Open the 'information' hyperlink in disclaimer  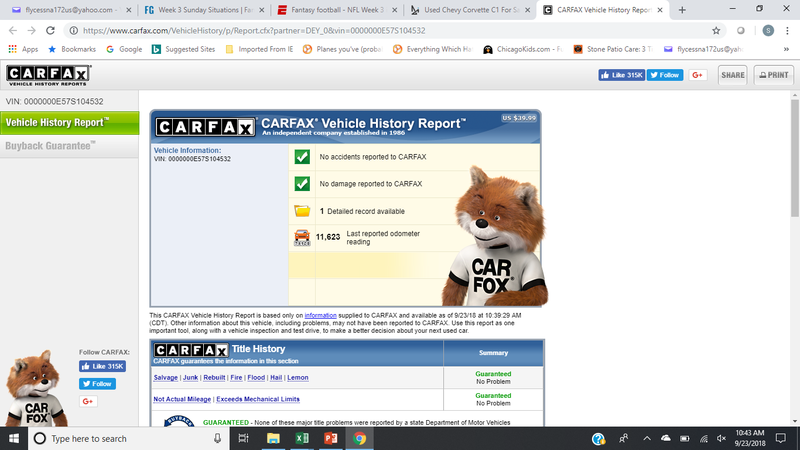pyautogui.click(x=320, y=315)
